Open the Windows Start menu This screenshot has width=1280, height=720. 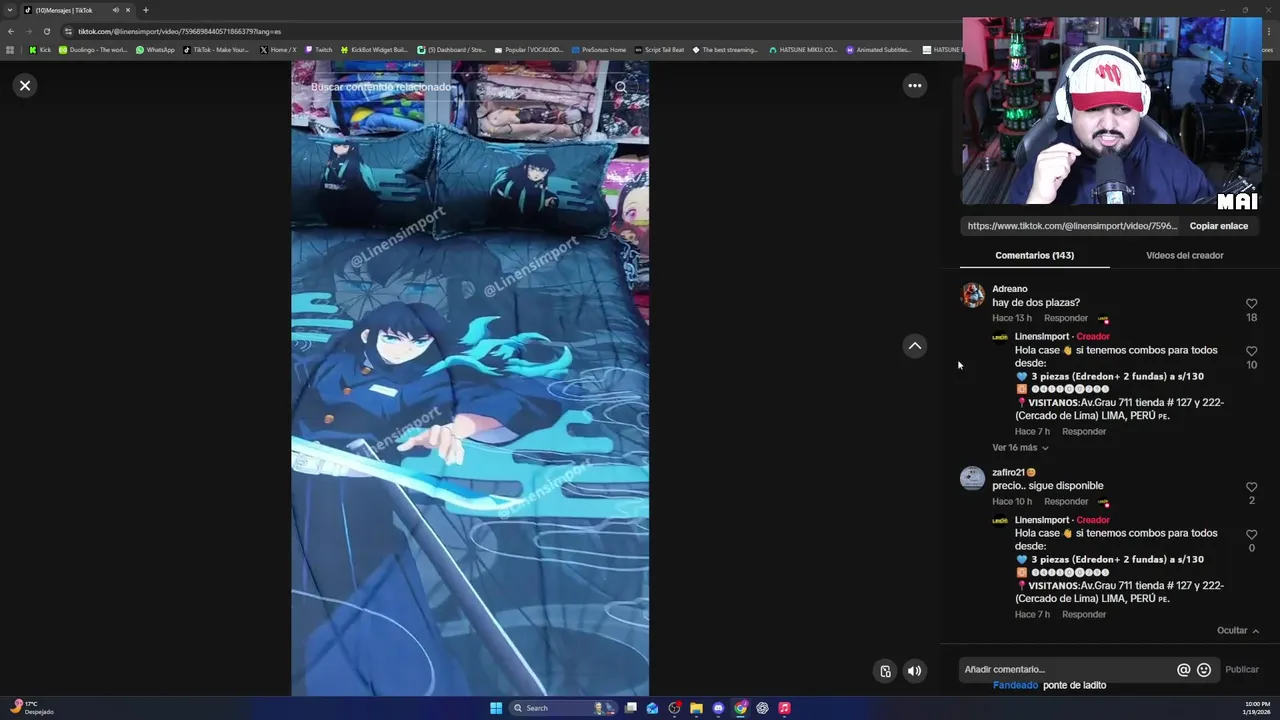496,708
